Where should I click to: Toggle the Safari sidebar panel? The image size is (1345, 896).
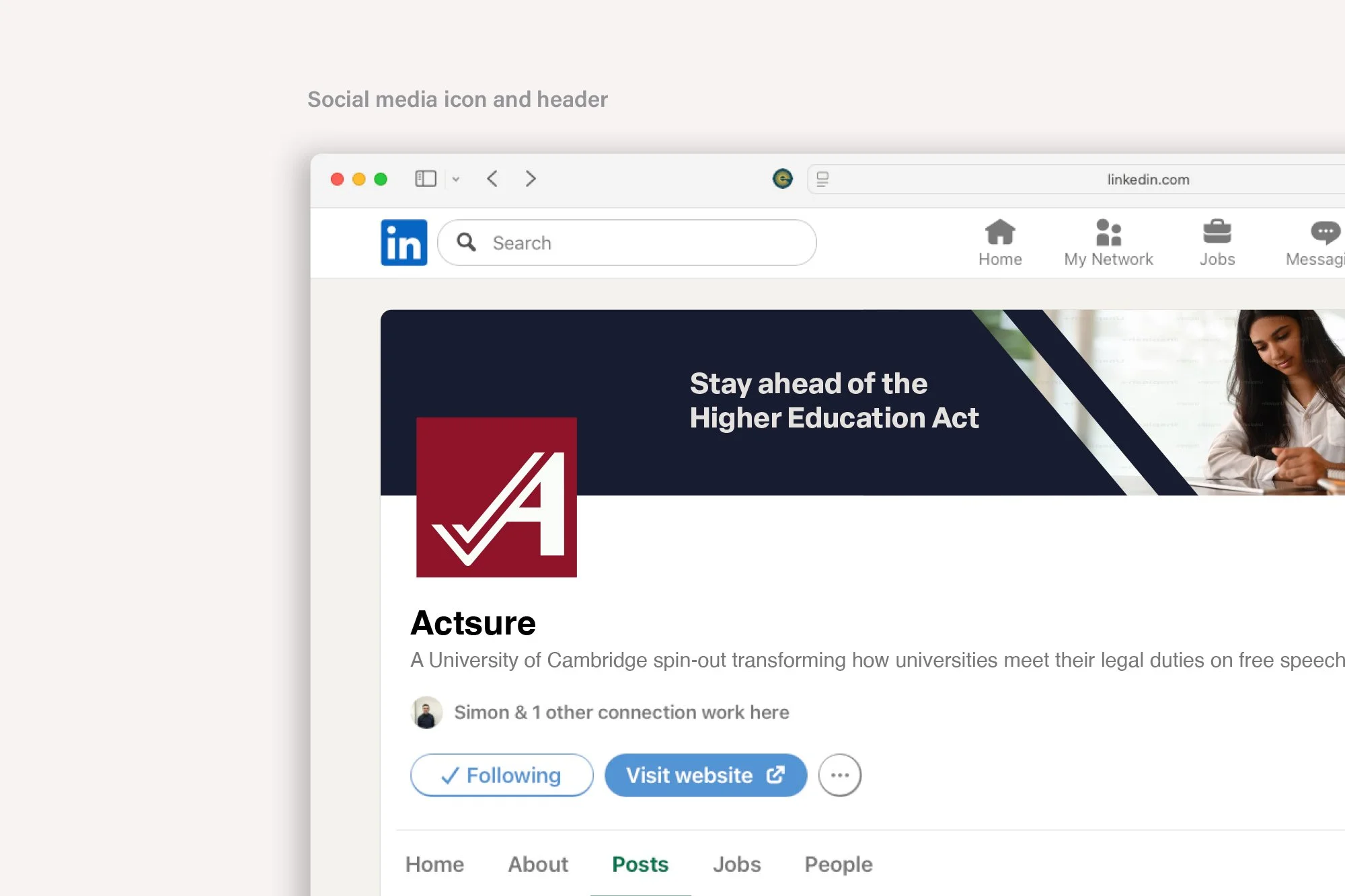(x=426, y=179)
